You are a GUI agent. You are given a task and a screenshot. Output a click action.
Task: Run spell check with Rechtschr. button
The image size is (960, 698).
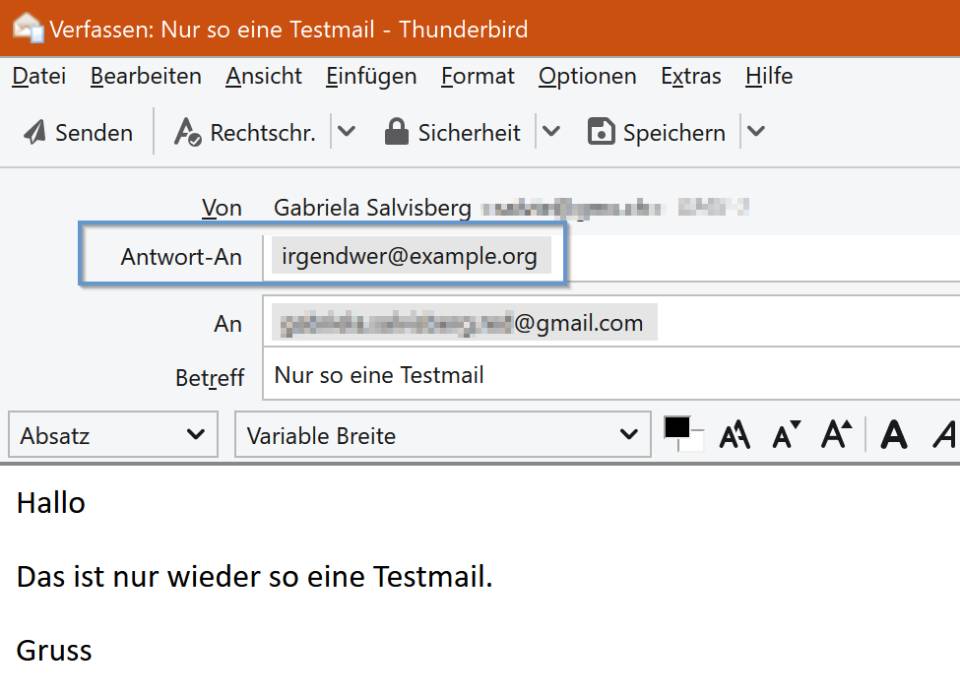click(x=245, y=132)
